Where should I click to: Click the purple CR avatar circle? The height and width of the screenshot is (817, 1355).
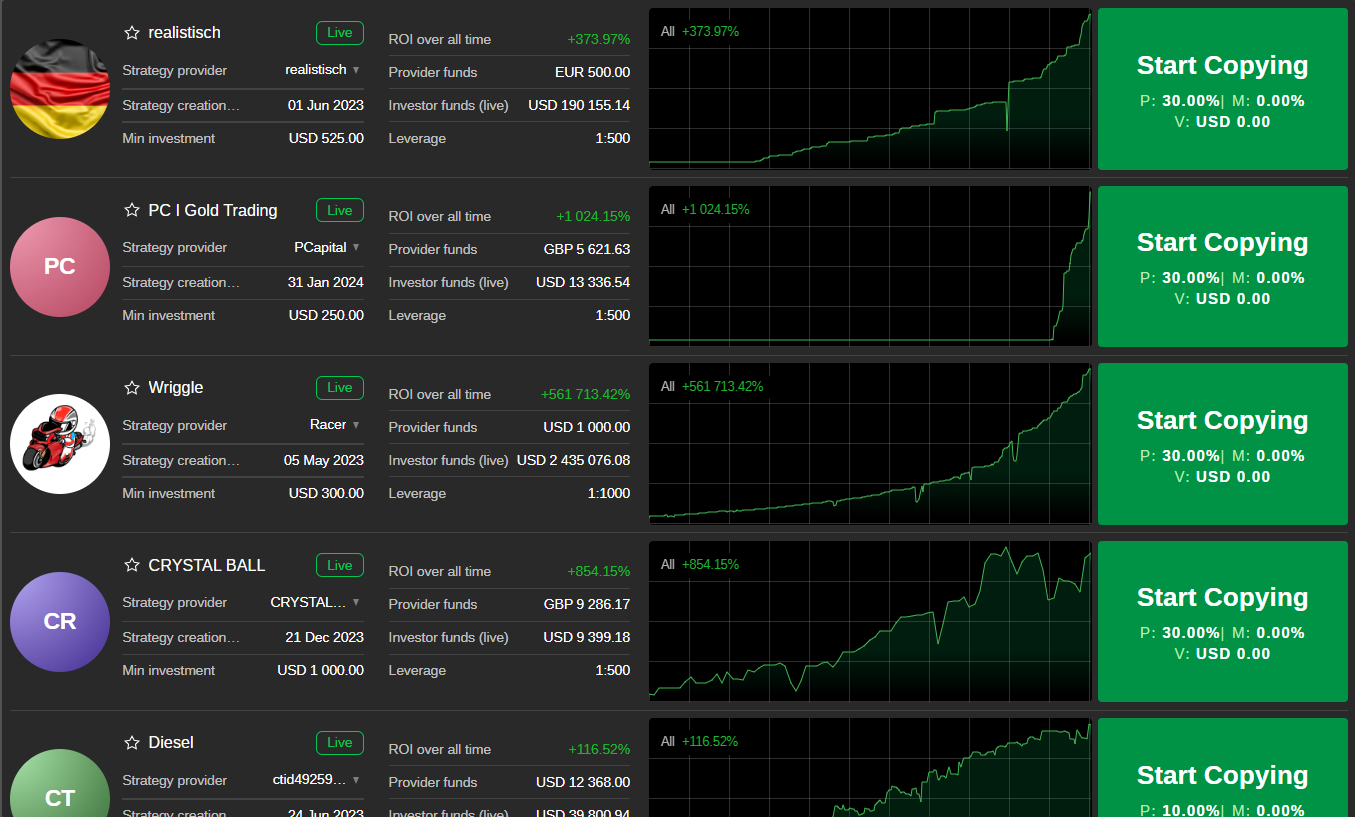pos(60,621)
